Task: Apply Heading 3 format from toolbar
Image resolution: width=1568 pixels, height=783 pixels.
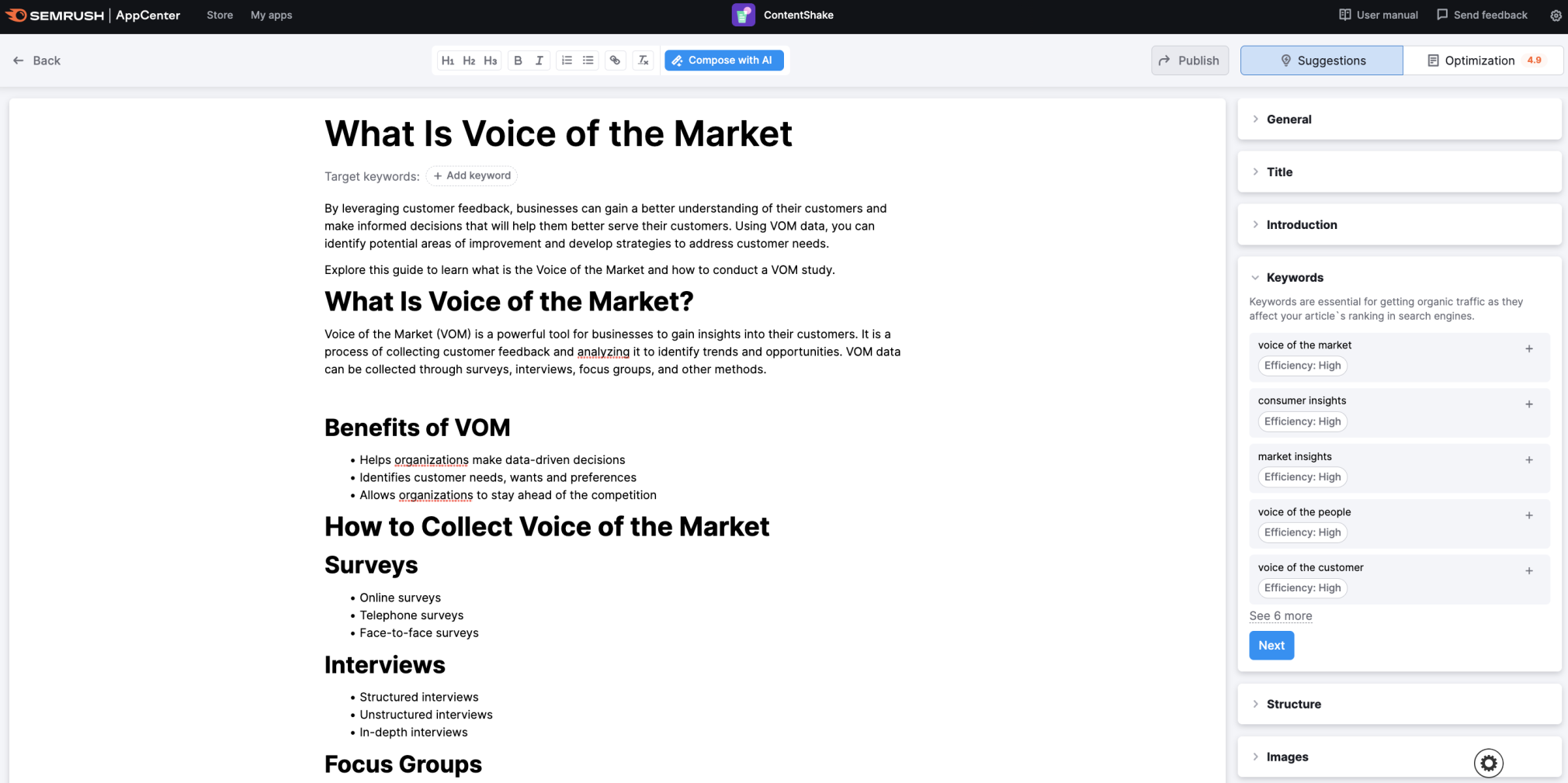Action: click(490, 61)
